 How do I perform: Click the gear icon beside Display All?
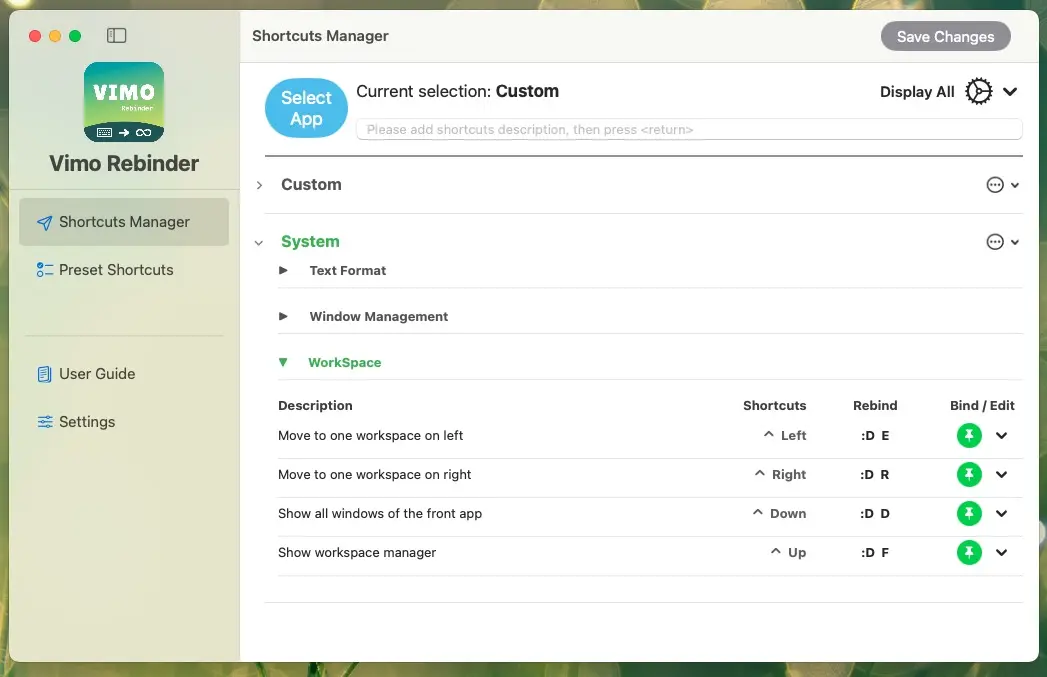coord(979,92)
